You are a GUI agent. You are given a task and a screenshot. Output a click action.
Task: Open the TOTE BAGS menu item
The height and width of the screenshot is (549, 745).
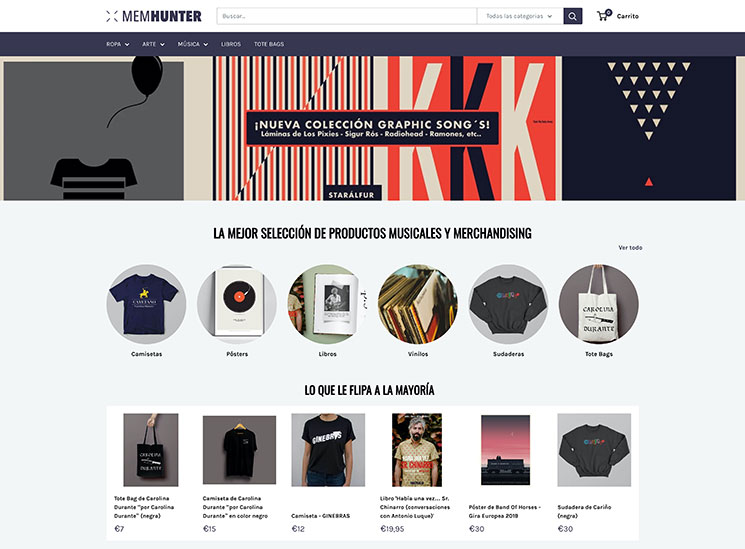click(269, 44)
